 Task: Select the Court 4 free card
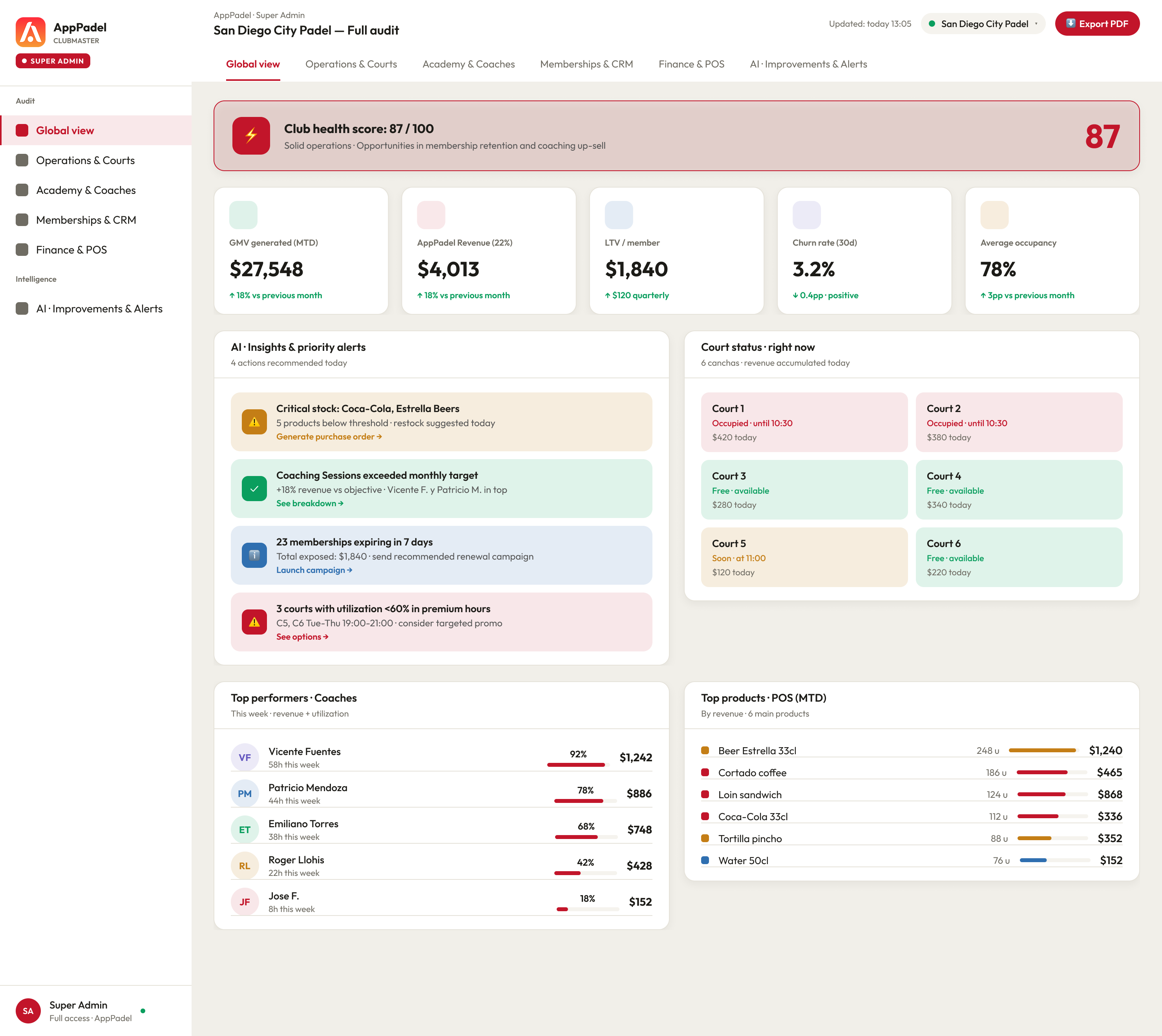click(1019, 489)
